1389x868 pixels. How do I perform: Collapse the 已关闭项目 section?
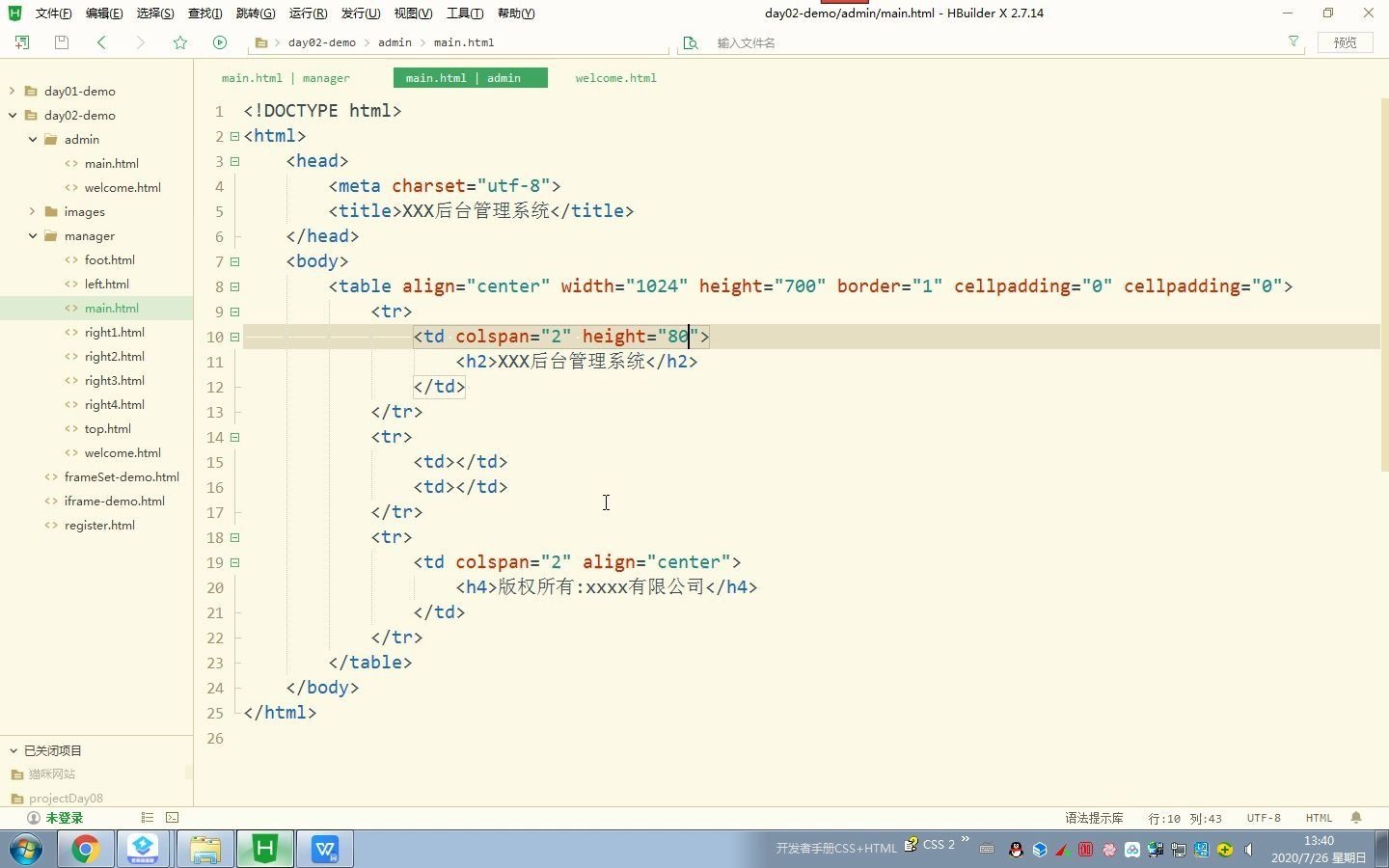(14, 750)
